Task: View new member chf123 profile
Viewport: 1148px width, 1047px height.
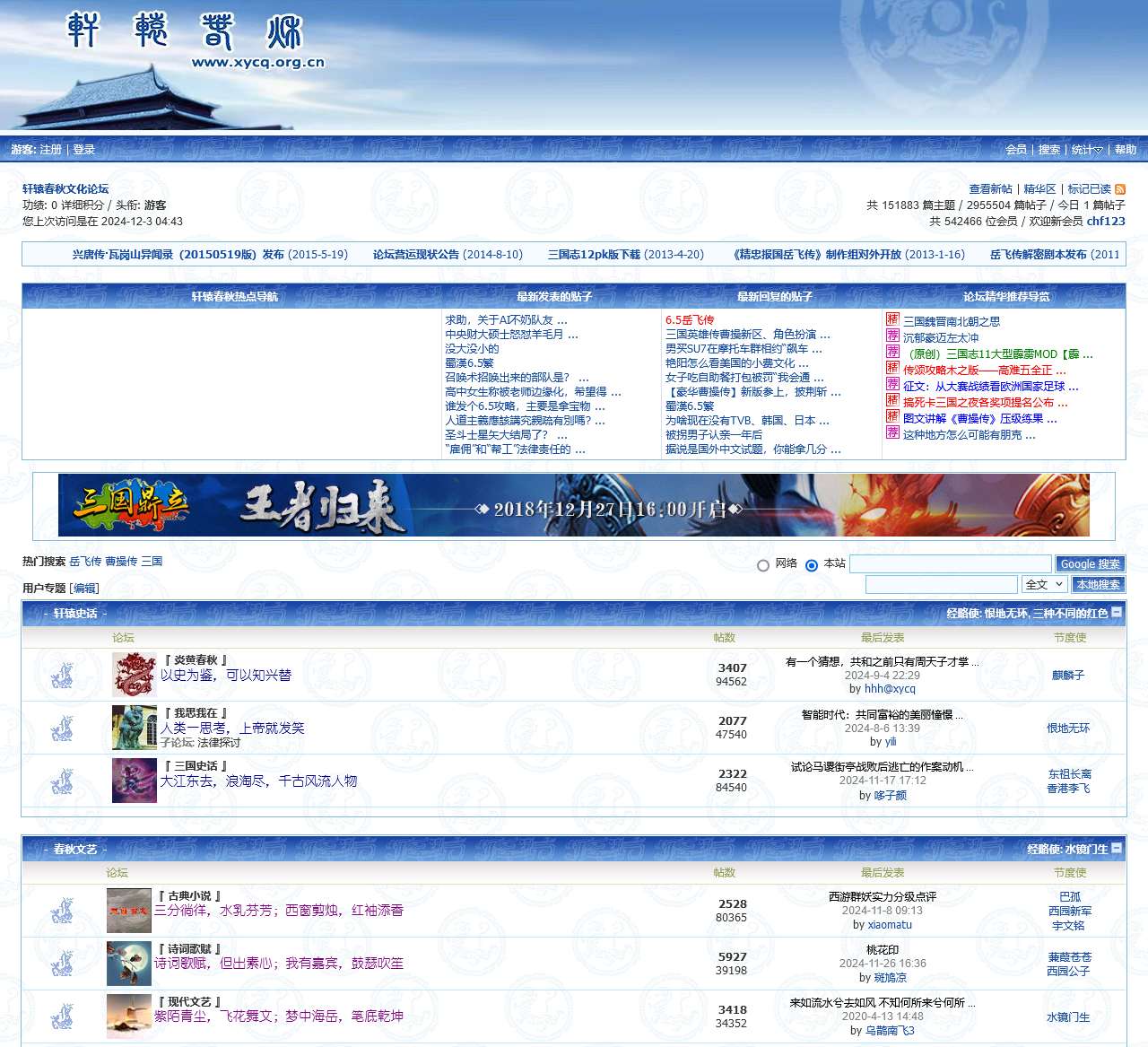Action: (1106, 222)
